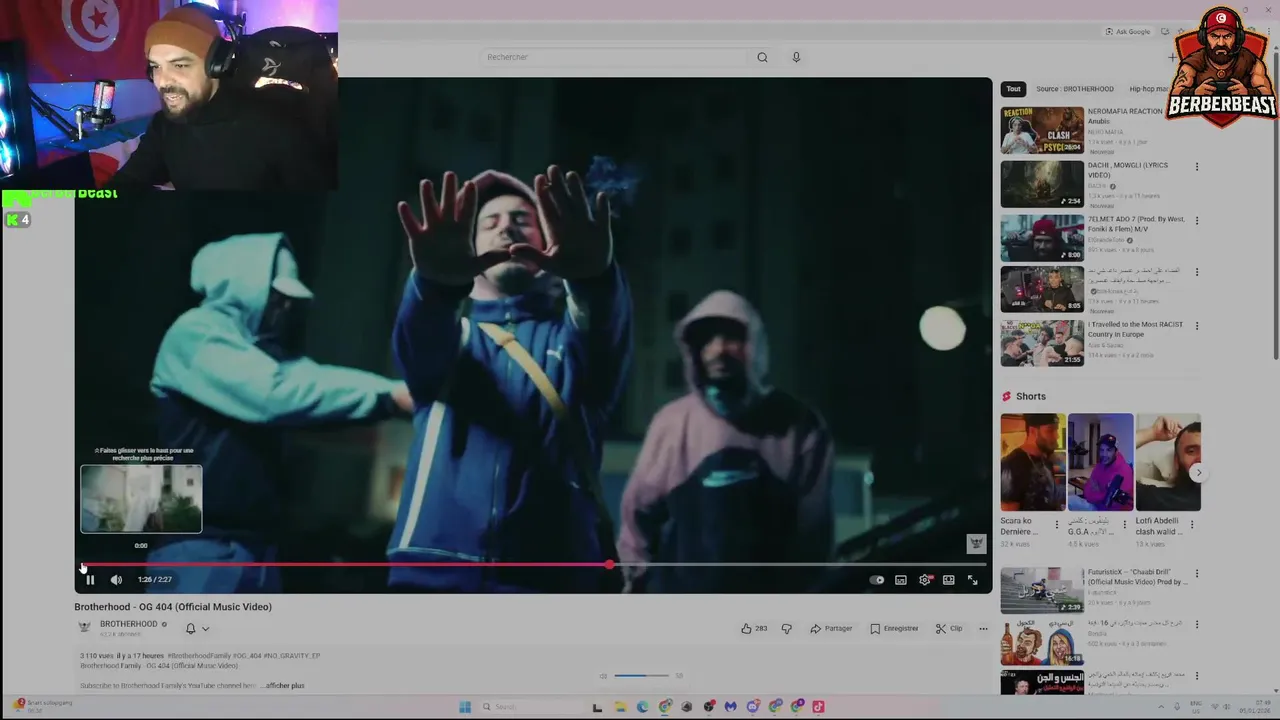Open Windows Start button in taskbar
Viewport: 1280px width, 720px height.
(x=465, y=707)
